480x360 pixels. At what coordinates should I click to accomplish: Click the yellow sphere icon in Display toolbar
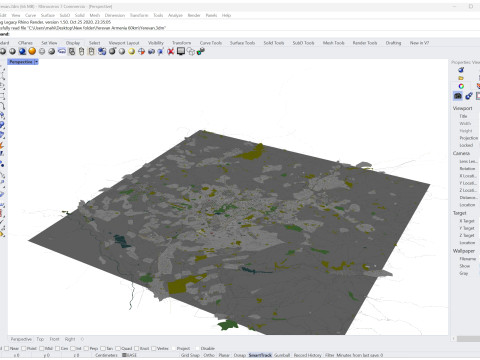132,51
